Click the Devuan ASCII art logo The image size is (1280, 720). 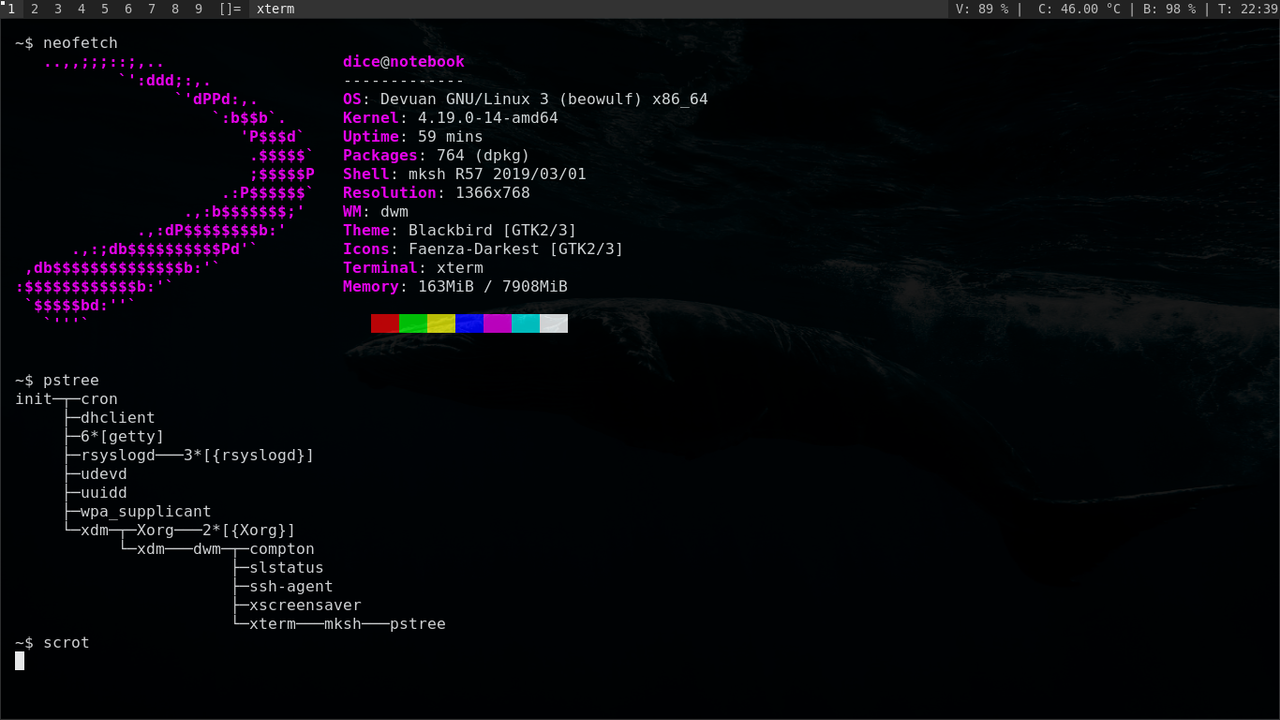click(x=165, y=192)
